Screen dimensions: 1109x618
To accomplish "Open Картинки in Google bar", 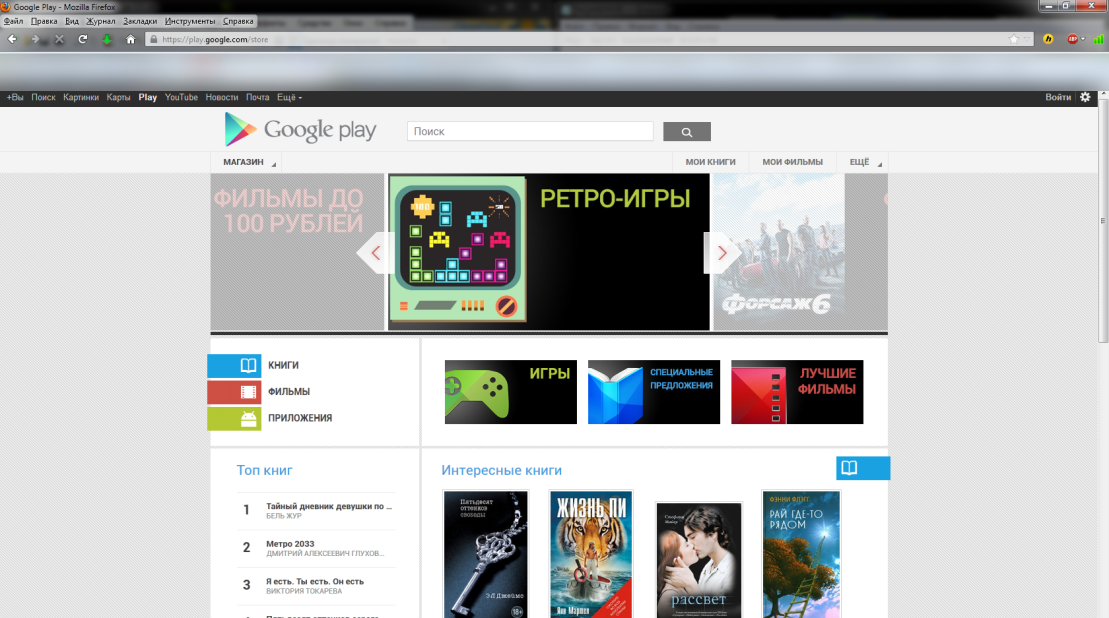I will point(81,98).
